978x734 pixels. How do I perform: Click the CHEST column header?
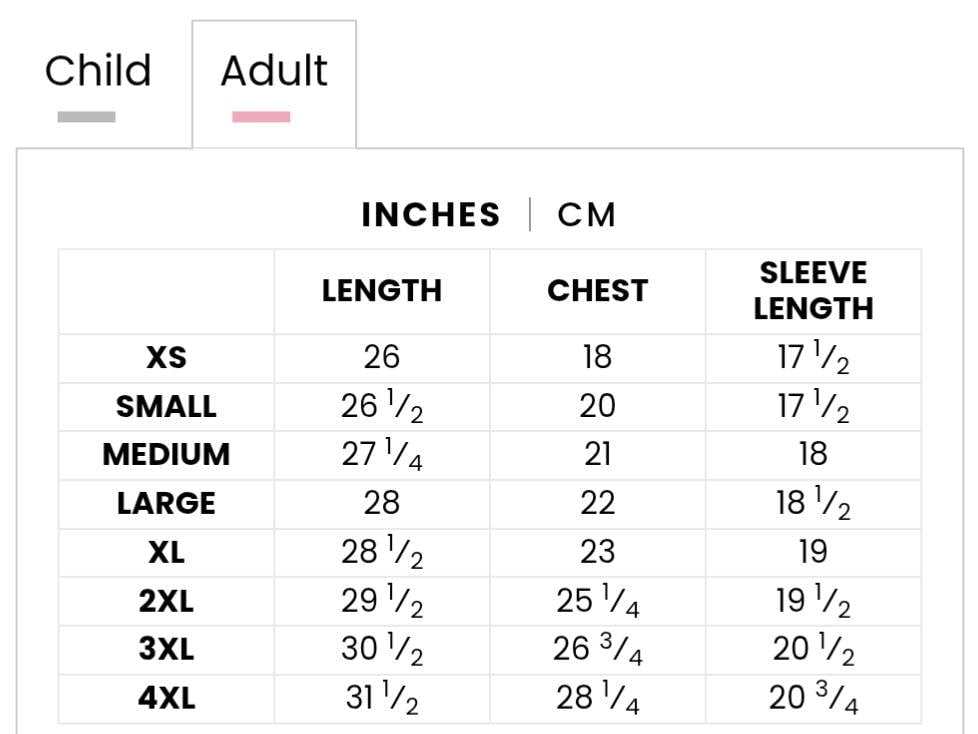[598, 291]
